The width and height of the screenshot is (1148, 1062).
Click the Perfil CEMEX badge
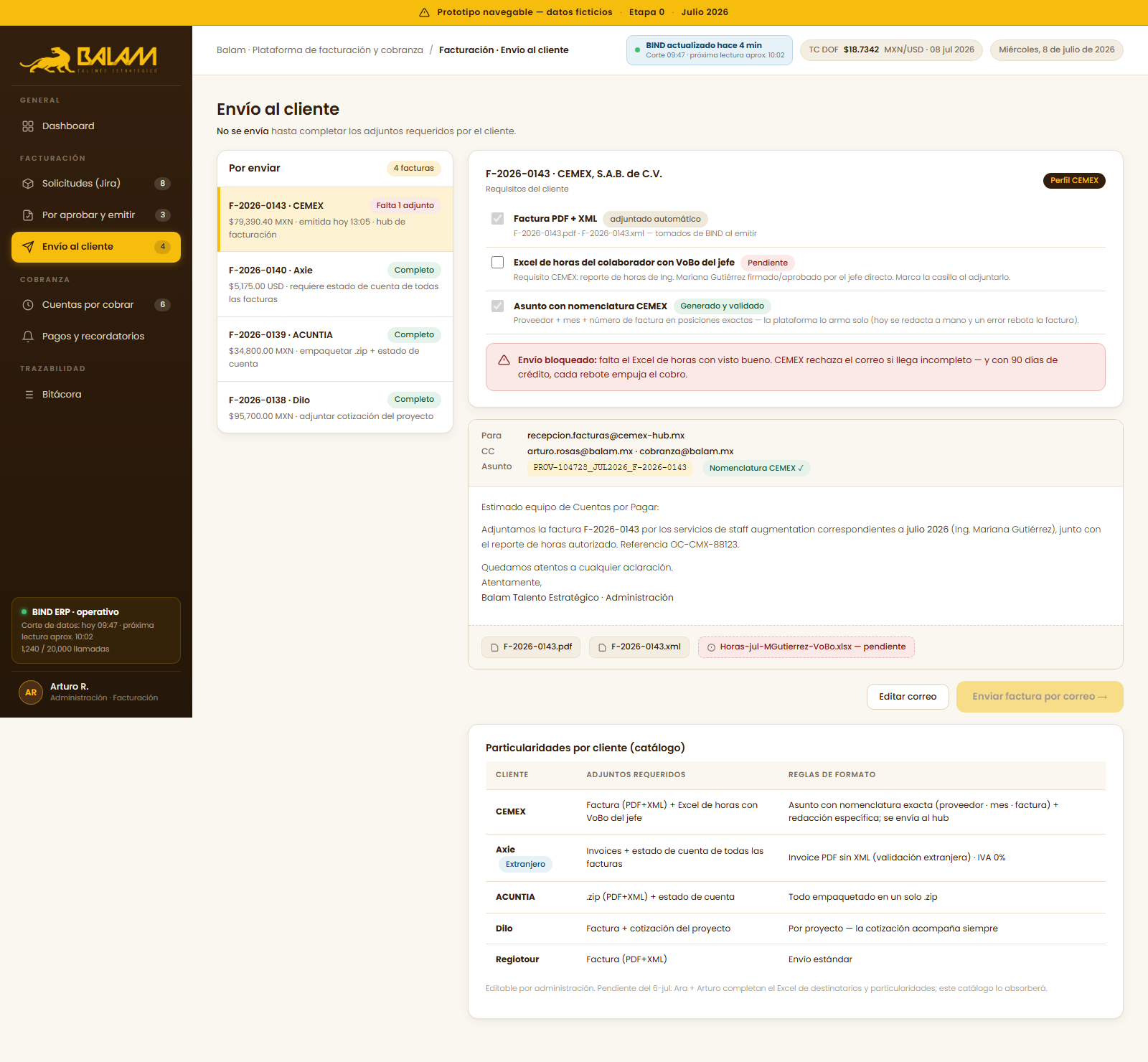[1074, 181]
